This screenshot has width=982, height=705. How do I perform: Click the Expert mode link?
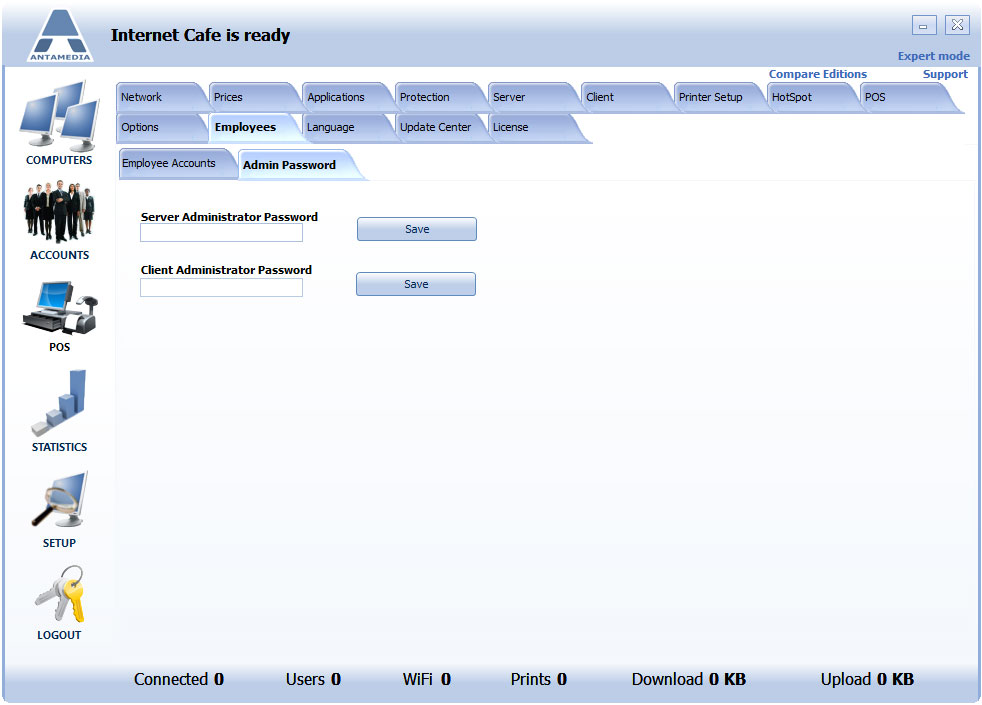(933, 56)
